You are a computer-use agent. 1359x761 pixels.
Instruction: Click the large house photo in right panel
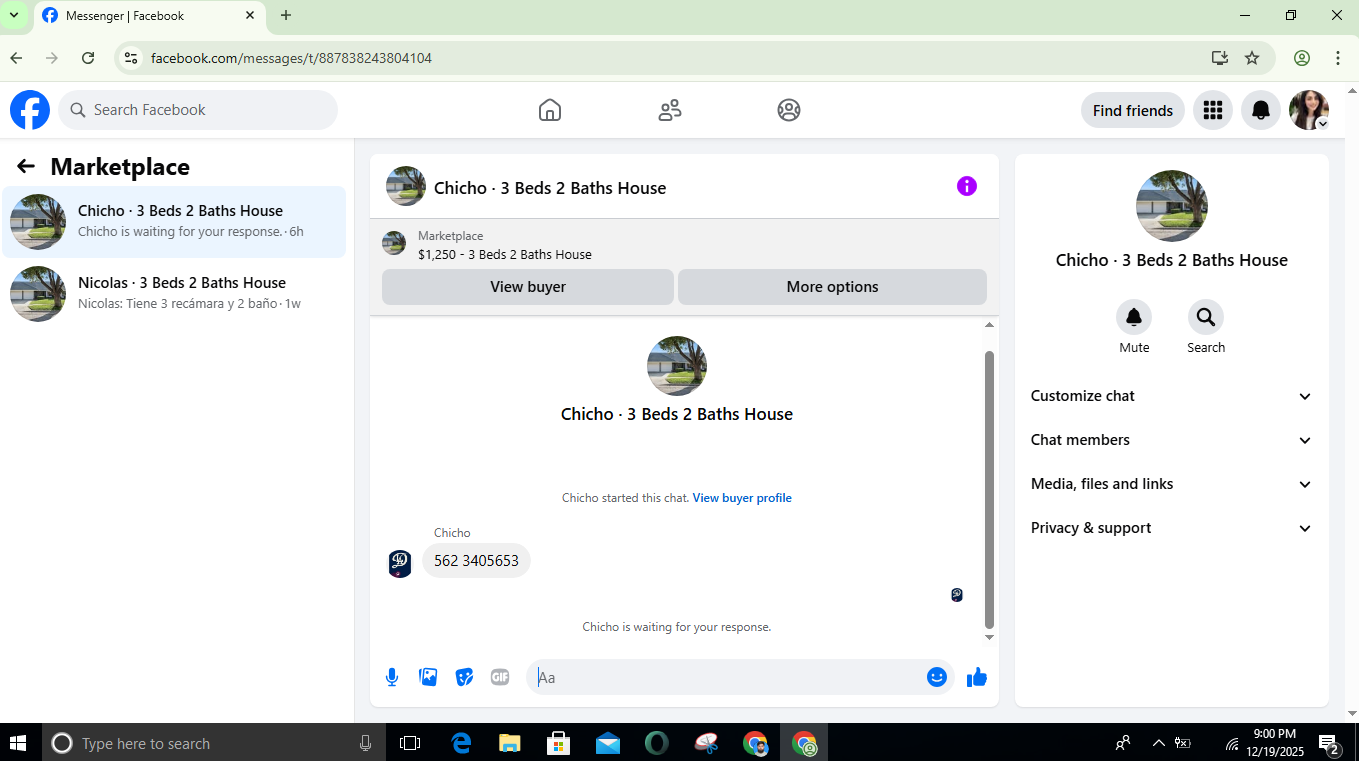(1172, 206)
